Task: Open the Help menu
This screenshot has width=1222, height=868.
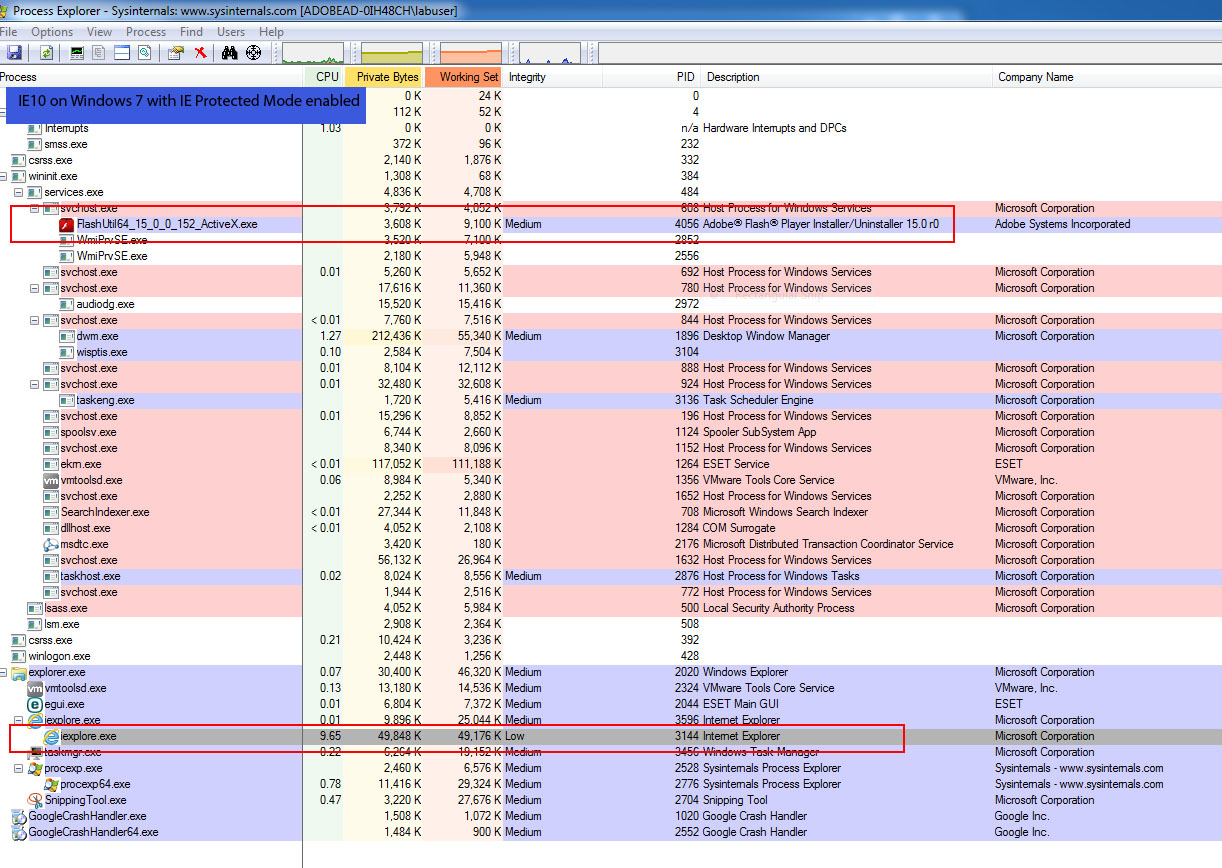Action: pyautogui.click(x=272, y=32)
